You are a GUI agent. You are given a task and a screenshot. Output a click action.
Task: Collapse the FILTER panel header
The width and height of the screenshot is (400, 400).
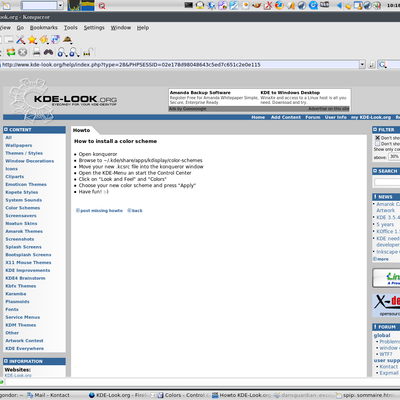click(x=375, y=129)
